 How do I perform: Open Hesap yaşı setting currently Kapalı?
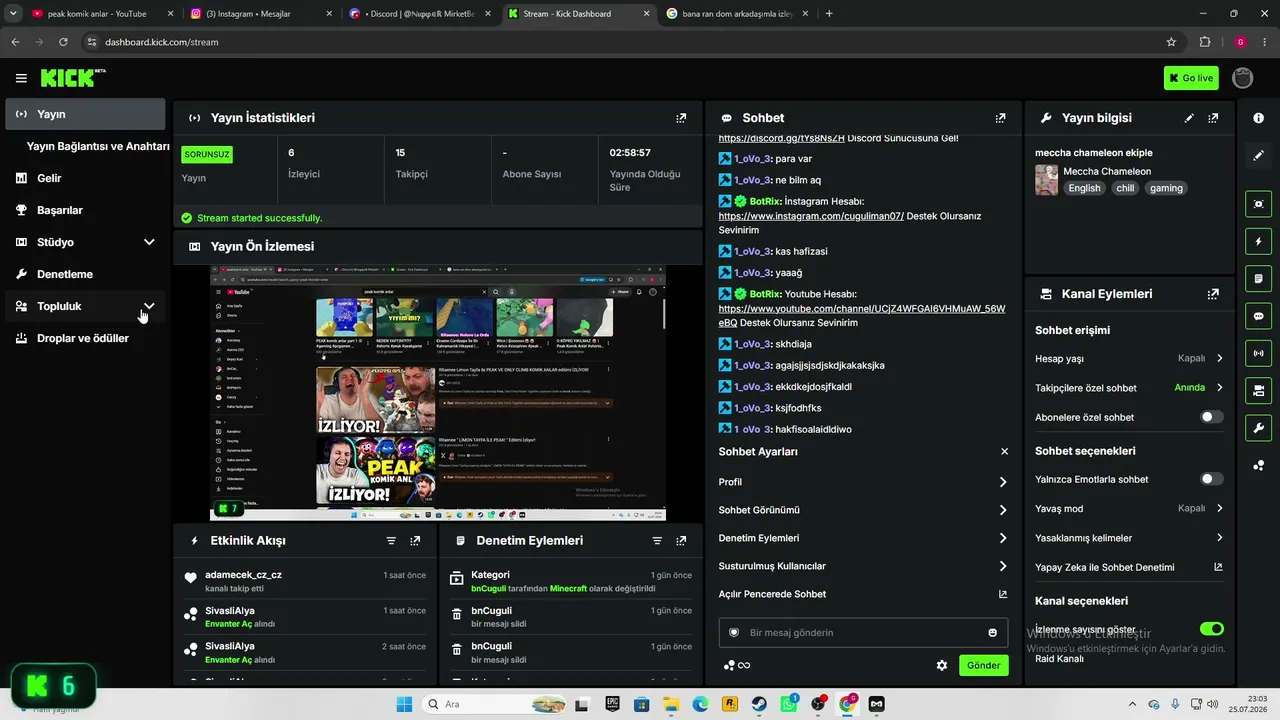tap(1129, 358)
